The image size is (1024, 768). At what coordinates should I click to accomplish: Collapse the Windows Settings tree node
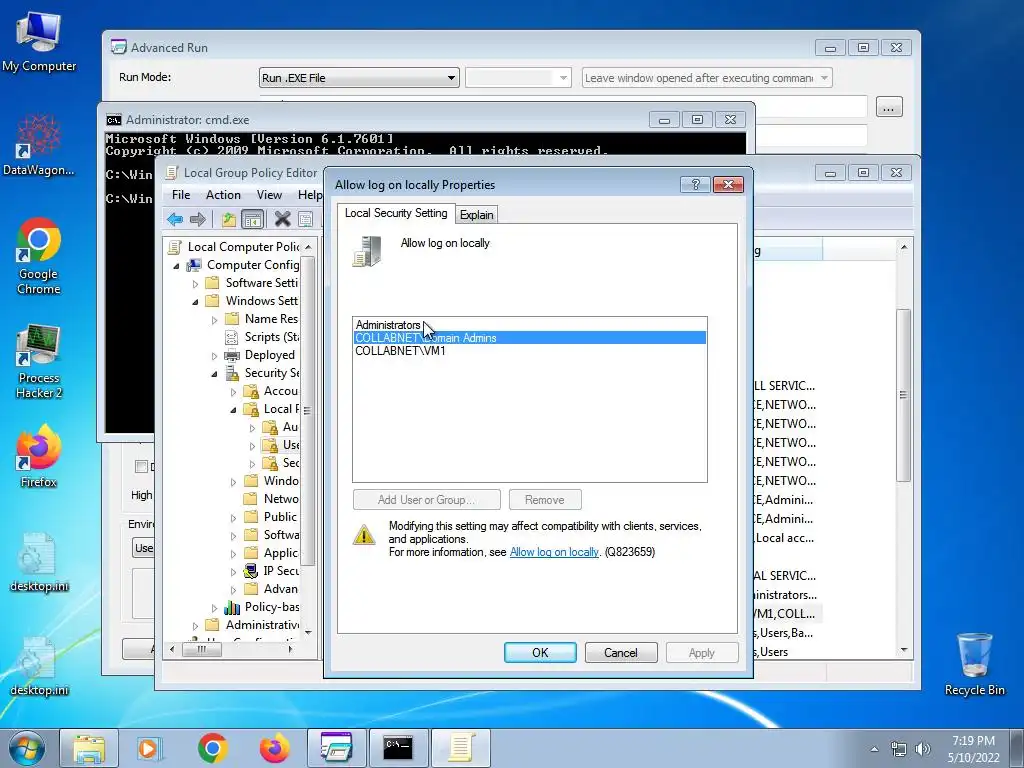point(195,301)
